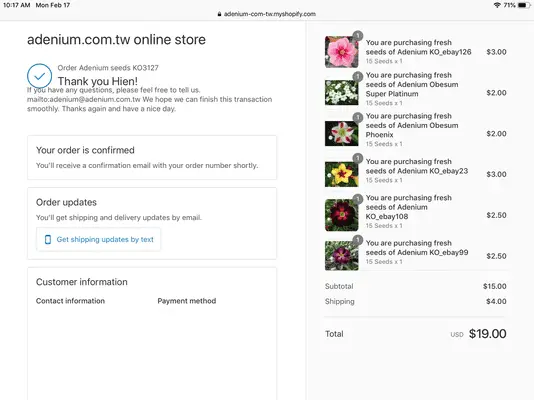Image resolution: width=534 pixels, height=400 pixels.
Task: Open the yellow KO_ebay23 flower thumbnail
Action: tap(342, 174)
